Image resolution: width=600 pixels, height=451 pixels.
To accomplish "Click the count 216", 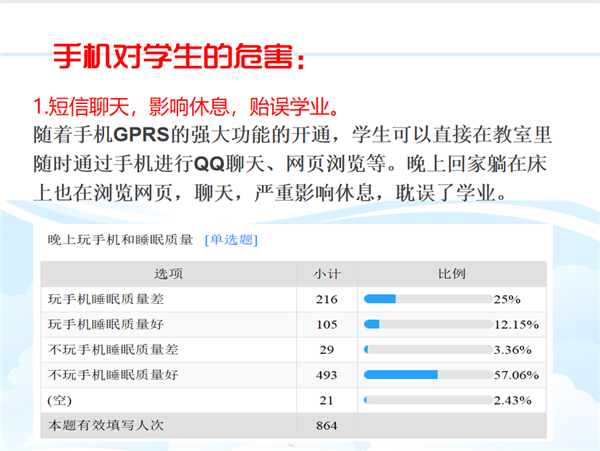I will point(327,299).
